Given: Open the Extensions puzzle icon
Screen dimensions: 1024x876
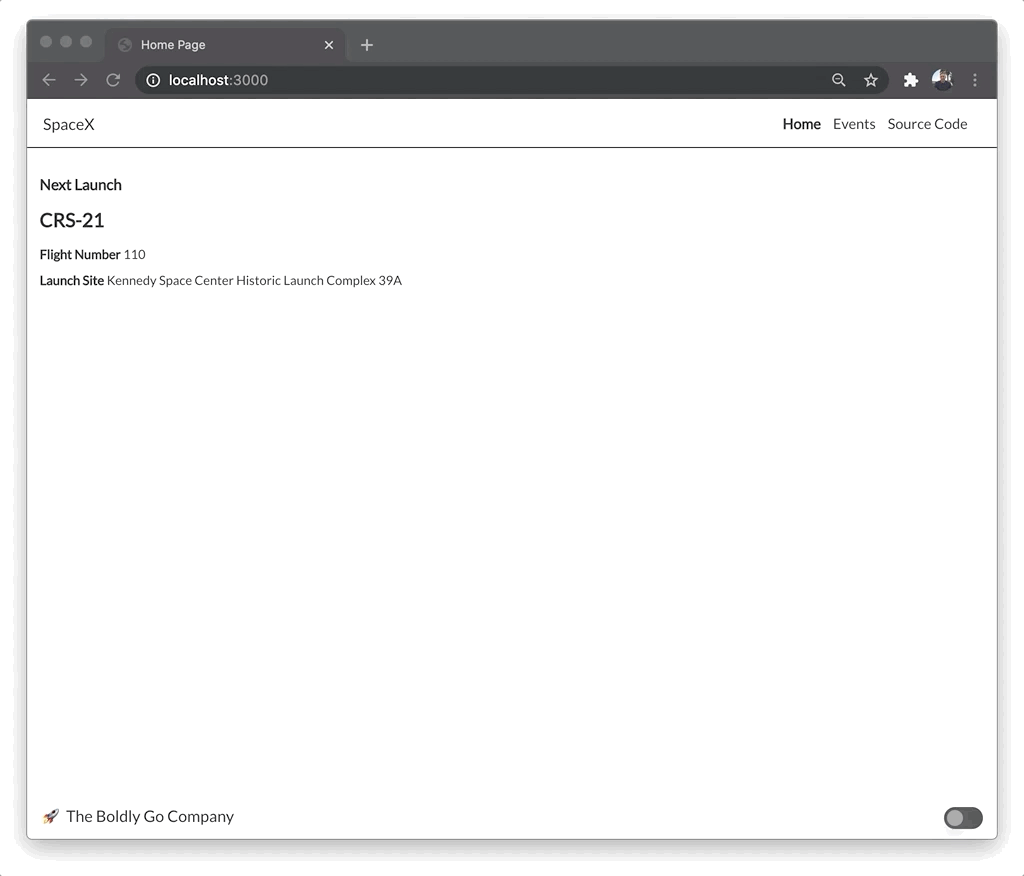Looking at the screenshot, I should point(910,80).
